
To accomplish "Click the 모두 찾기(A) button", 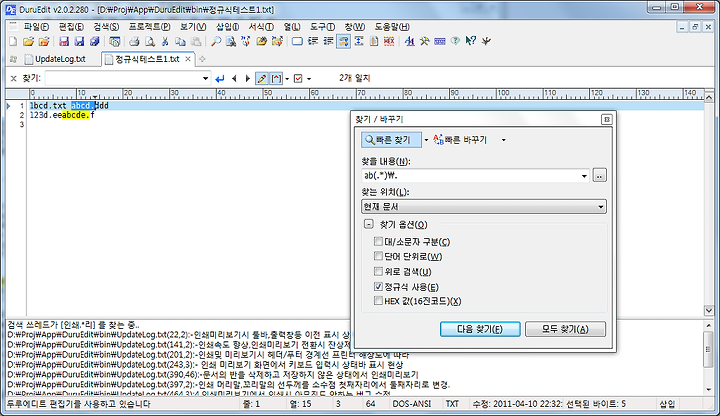I will pos(565,329).
